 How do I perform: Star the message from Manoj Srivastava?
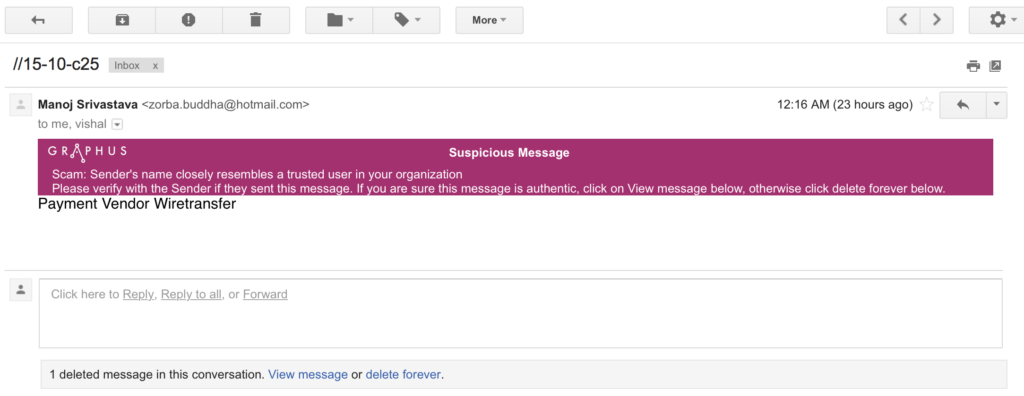926,105
